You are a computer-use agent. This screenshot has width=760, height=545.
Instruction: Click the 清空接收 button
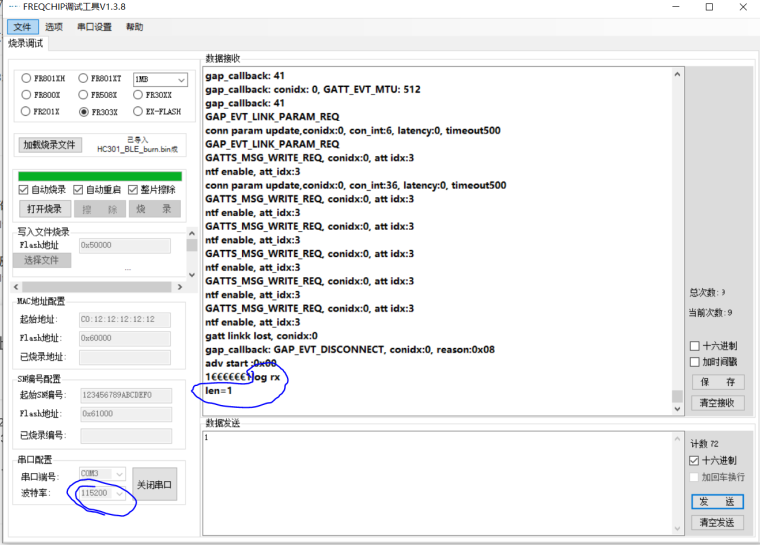click(715, 402)
